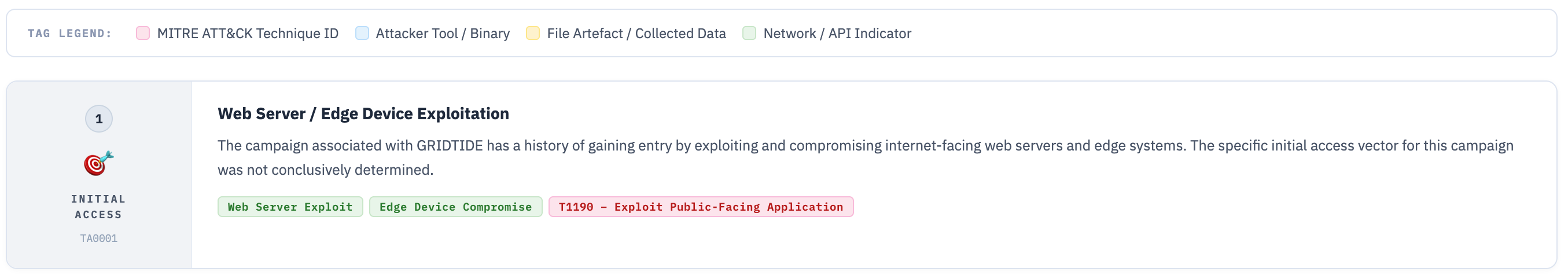The width and height of the screenshot is (1568, 279).
Task: Click the INITIAL ACCESS phase label
Action: 98,207
